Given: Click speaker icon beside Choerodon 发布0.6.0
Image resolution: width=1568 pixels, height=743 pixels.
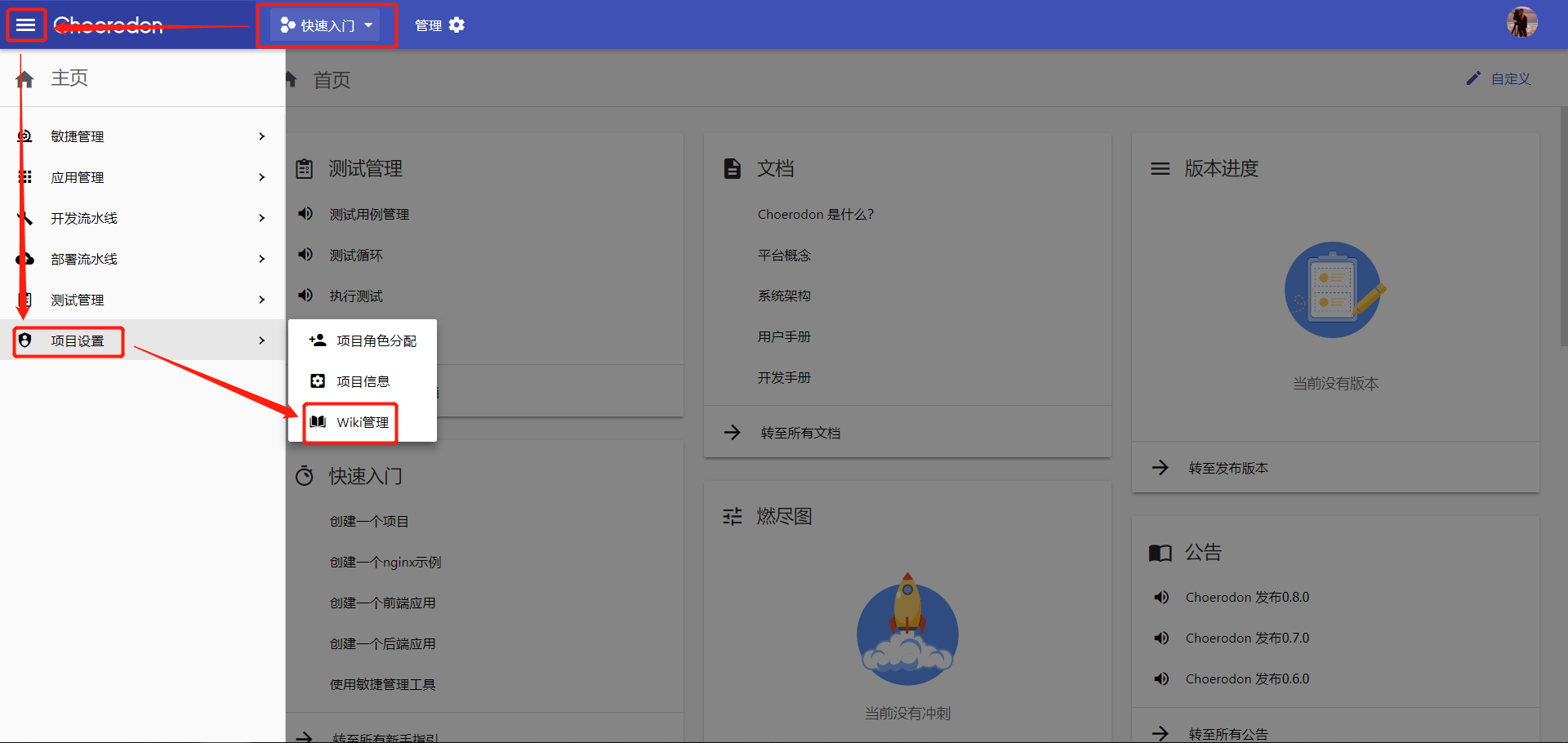Looking at the screenshot, I should 1160,678.
